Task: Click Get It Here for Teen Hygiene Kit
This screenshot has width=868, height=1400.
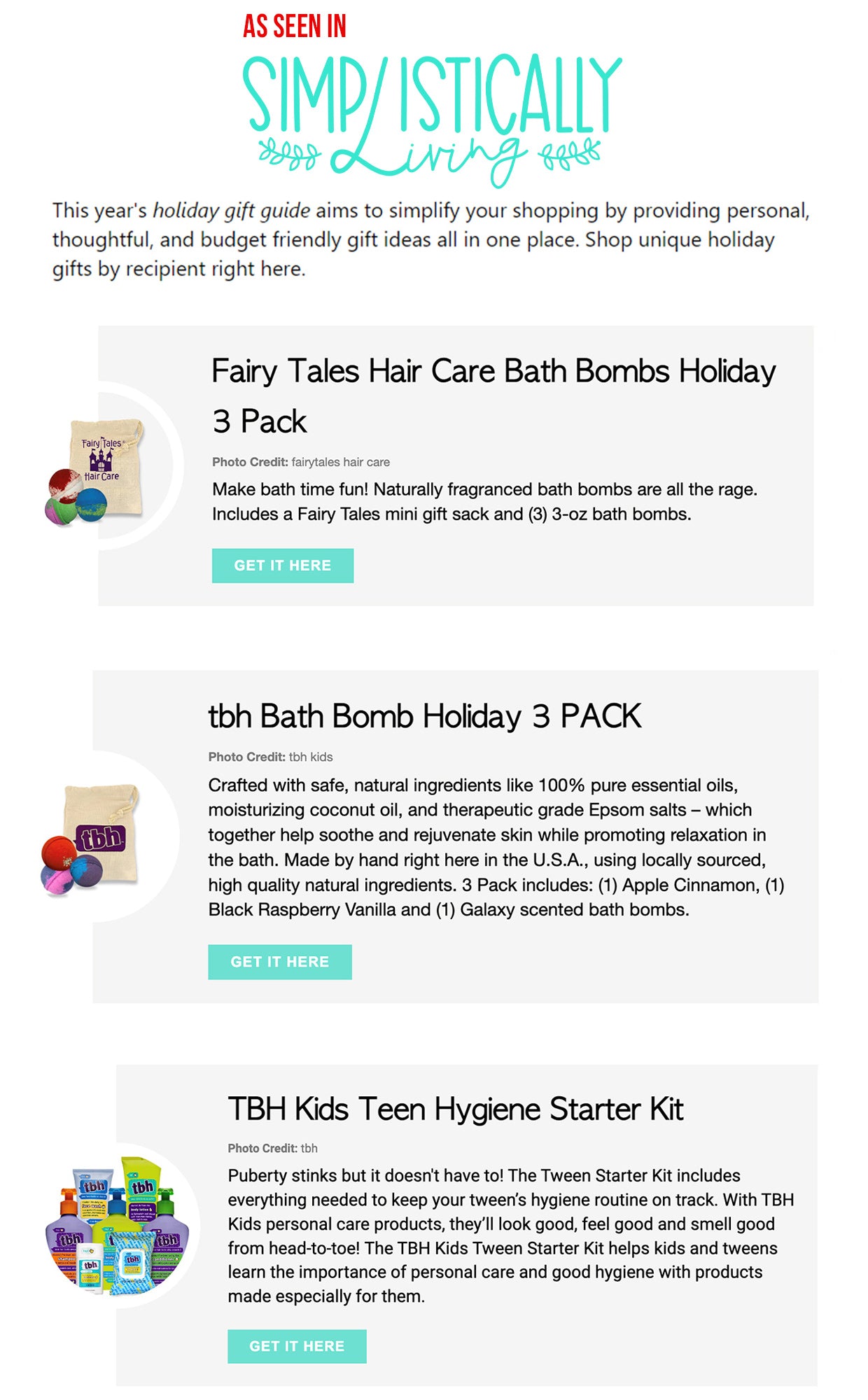Action: (x=297, y=1346)
